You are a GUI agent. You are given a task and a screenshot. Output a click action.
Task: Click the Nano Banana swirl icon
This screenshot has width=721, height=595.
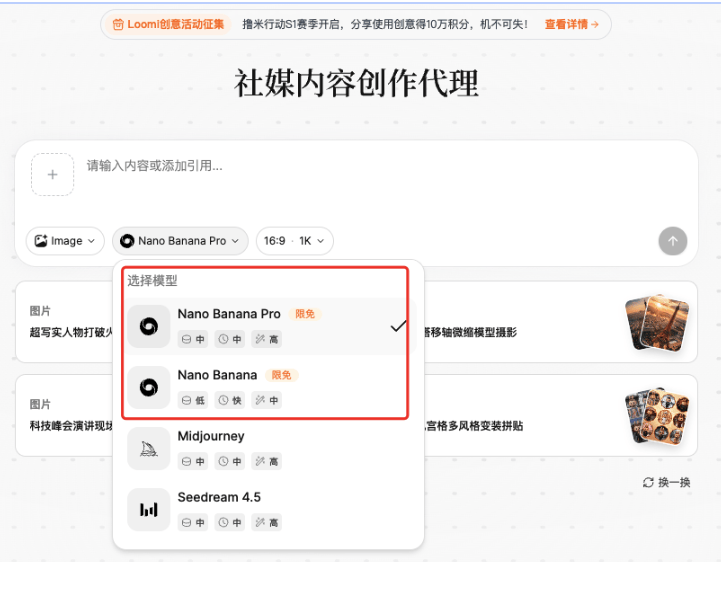coord(149,388)
